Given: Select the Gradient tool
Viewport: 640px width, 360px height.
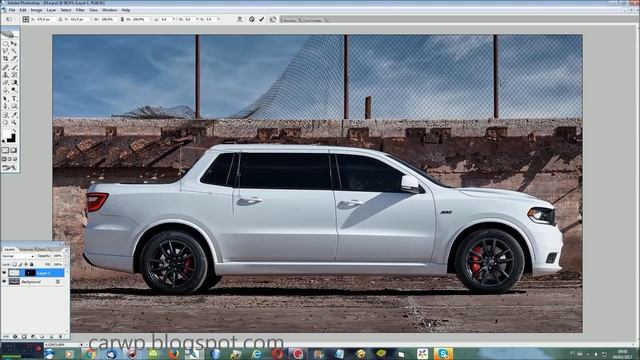Looking at the screenshot, I should (x=14, y=82).
